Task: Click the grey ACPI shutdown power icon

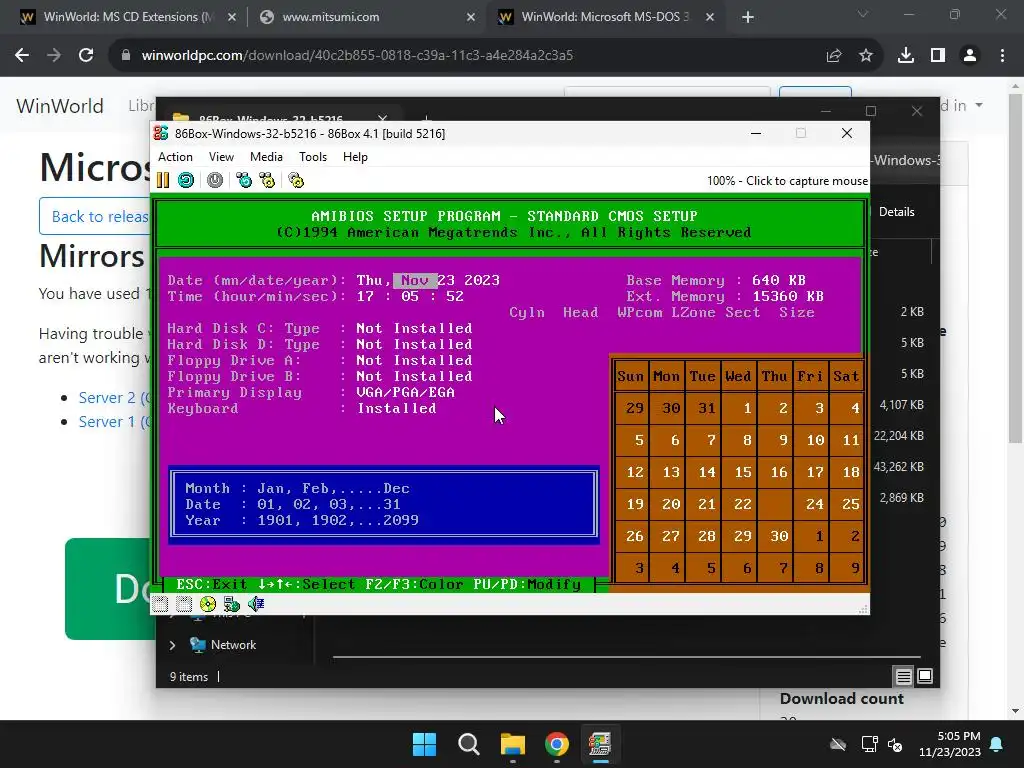Action: 215,180
